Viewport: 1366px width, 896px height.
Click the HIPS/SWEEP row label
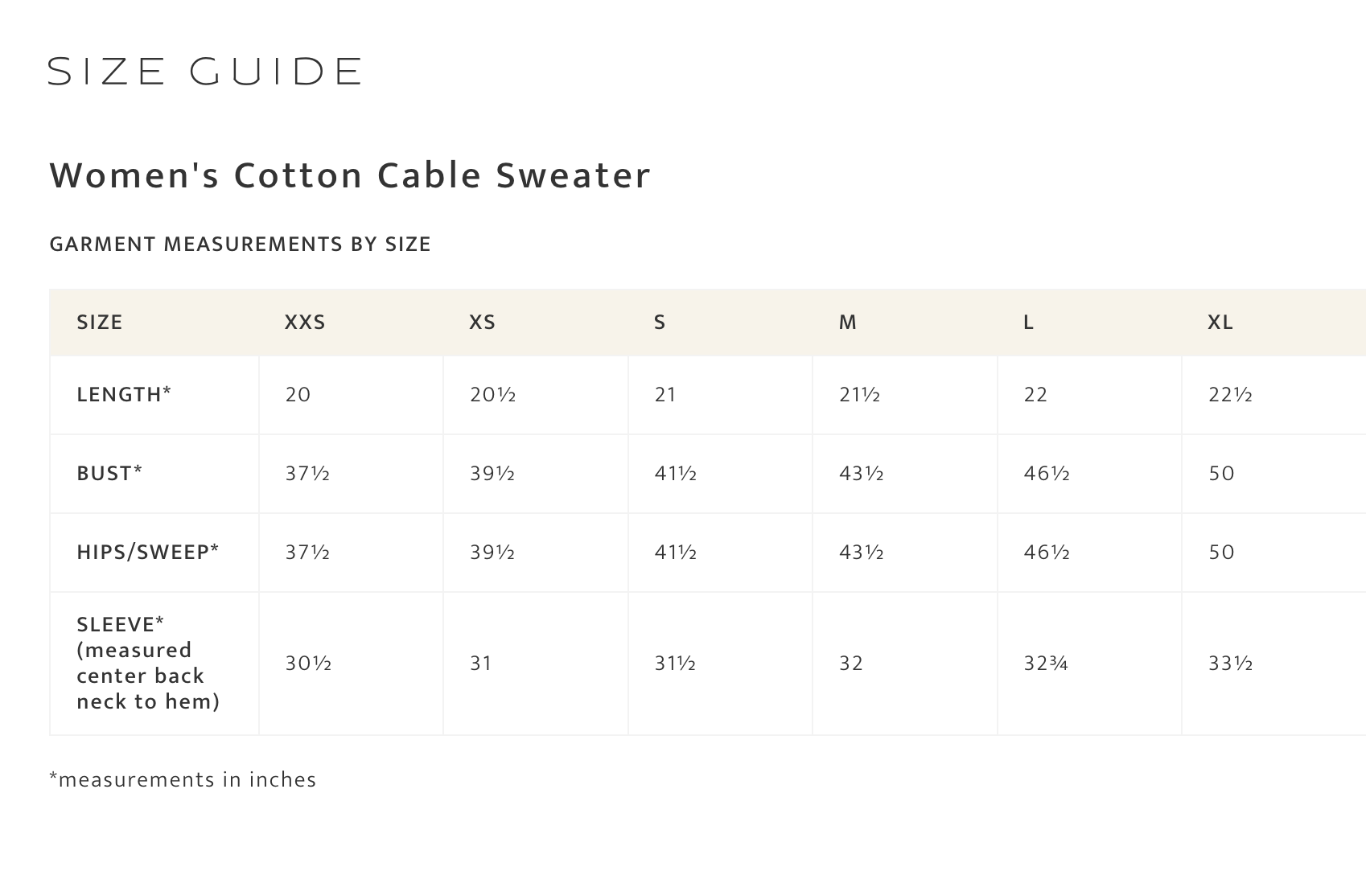(147, 552)
